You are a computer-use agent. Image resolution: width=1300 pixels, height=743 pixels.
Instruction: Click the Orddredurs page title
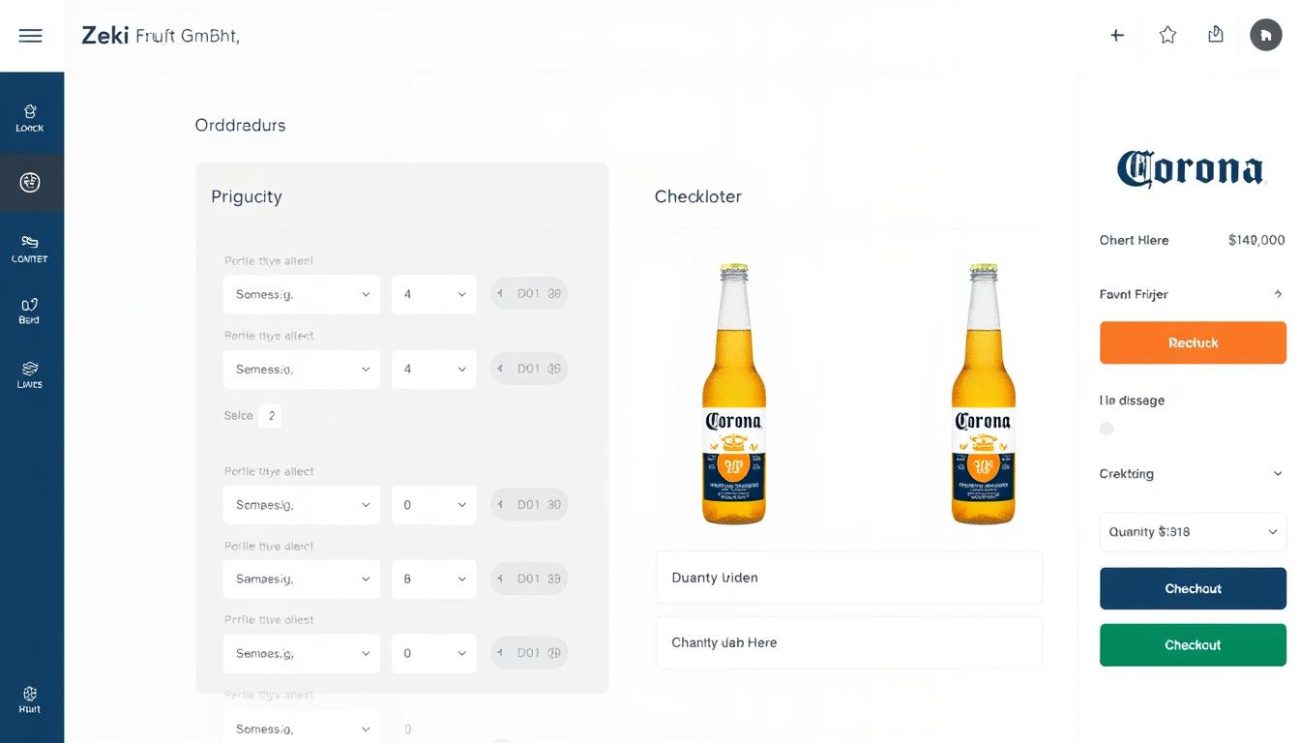point(240,125)
